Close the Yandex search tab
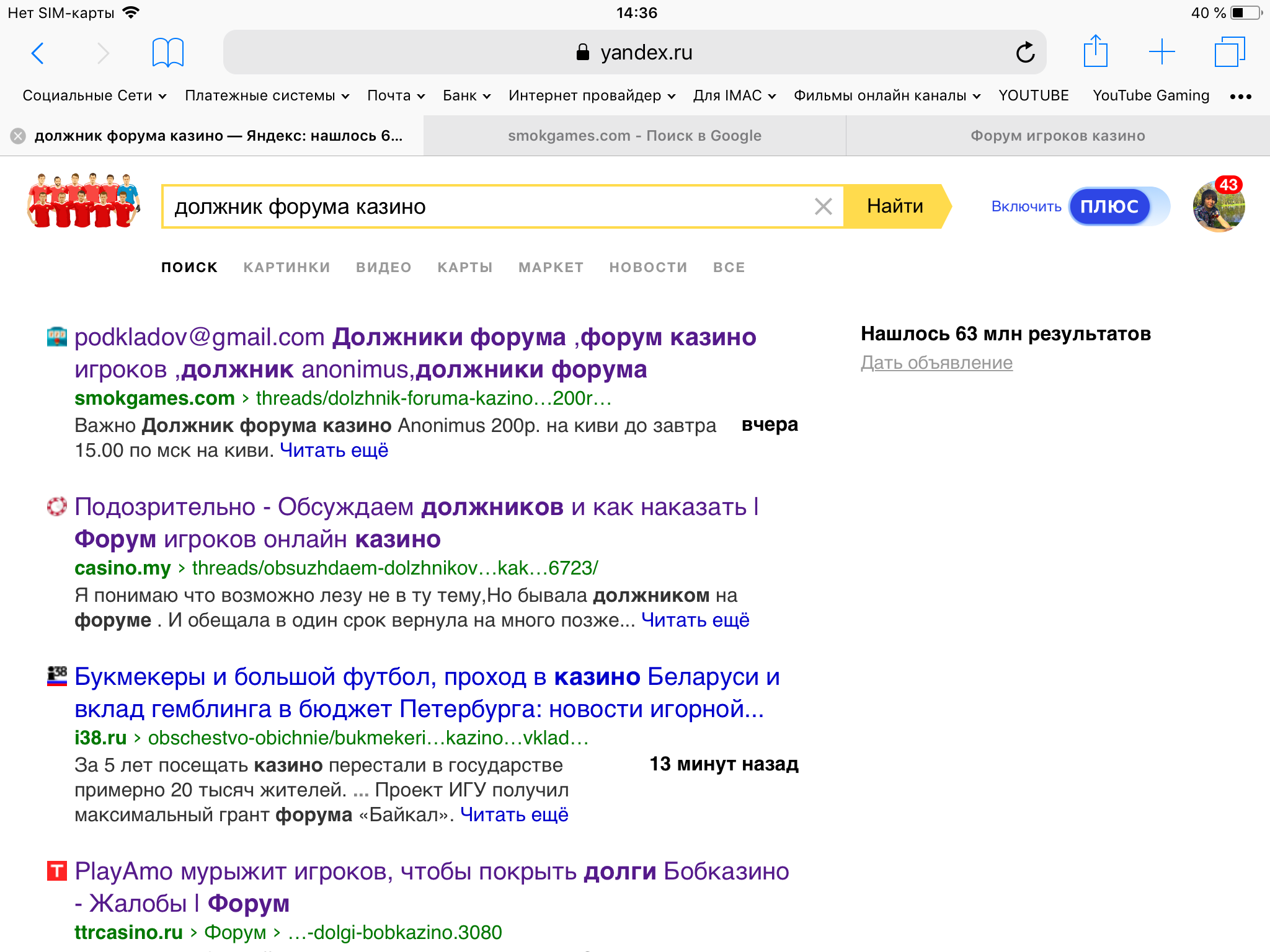The width and height of the screenshot is (1270, 952). tap(18, 136)
